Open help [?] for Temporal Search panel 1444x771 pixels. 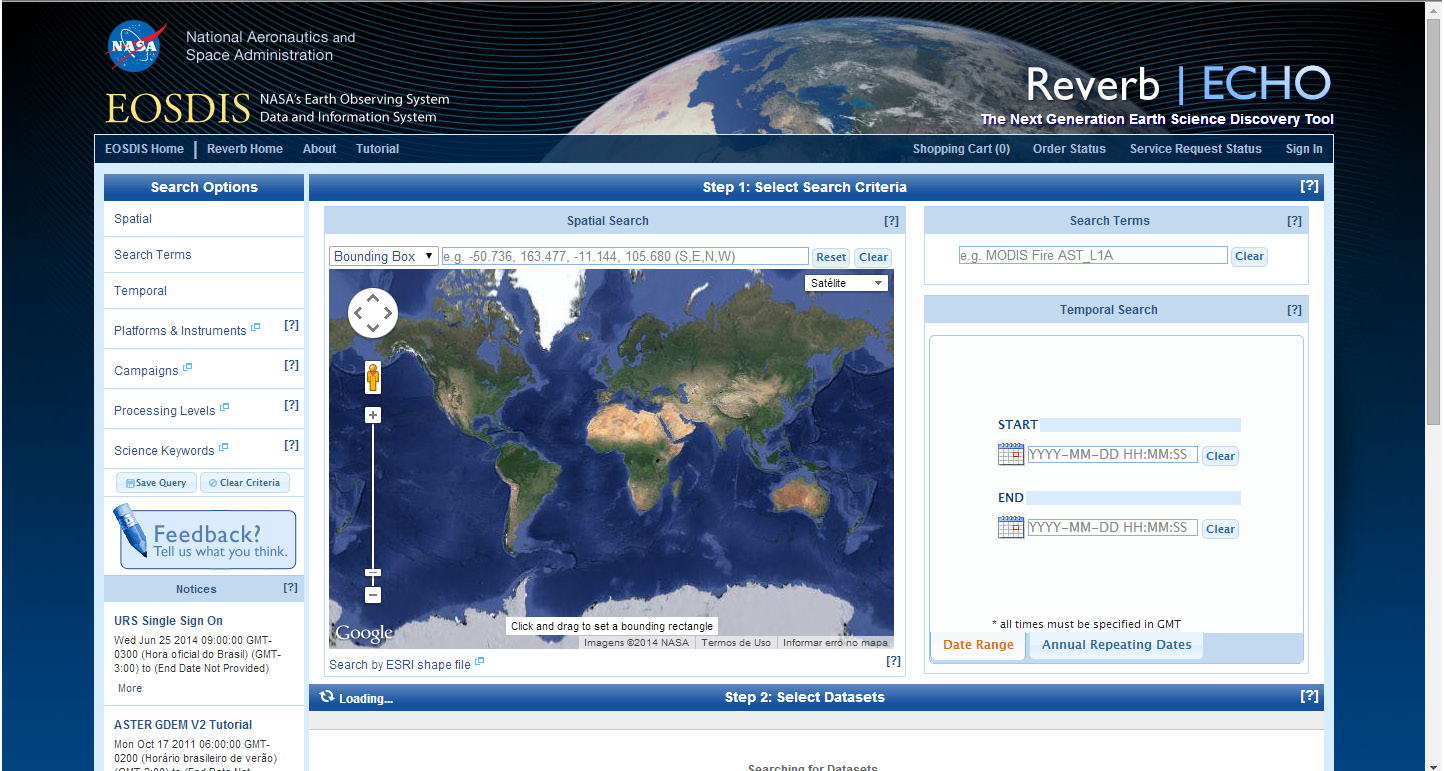click(1294, 310)
